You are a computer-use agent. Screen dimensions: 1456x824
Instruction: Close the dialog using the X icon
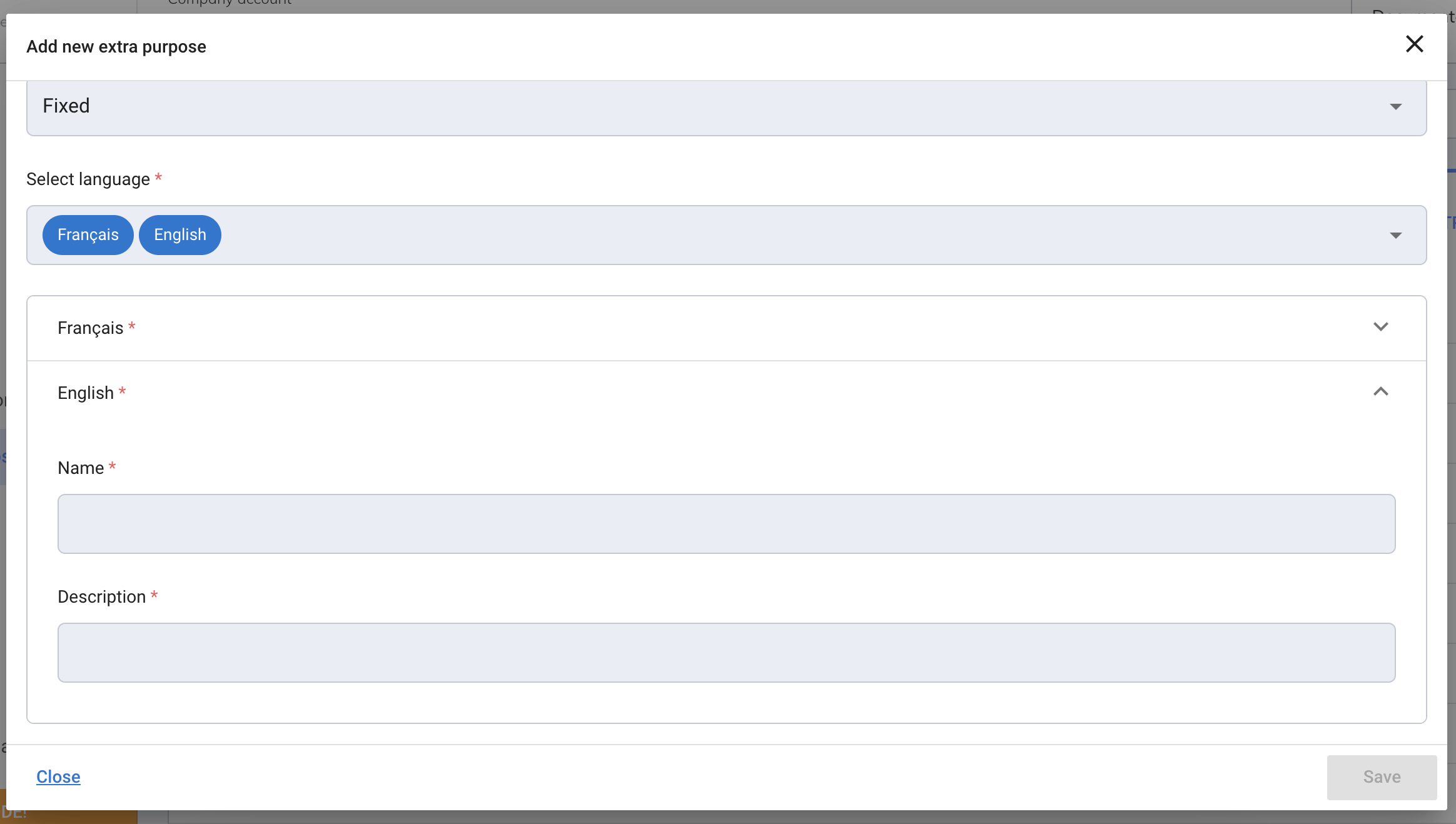(x=1414, y=44)
